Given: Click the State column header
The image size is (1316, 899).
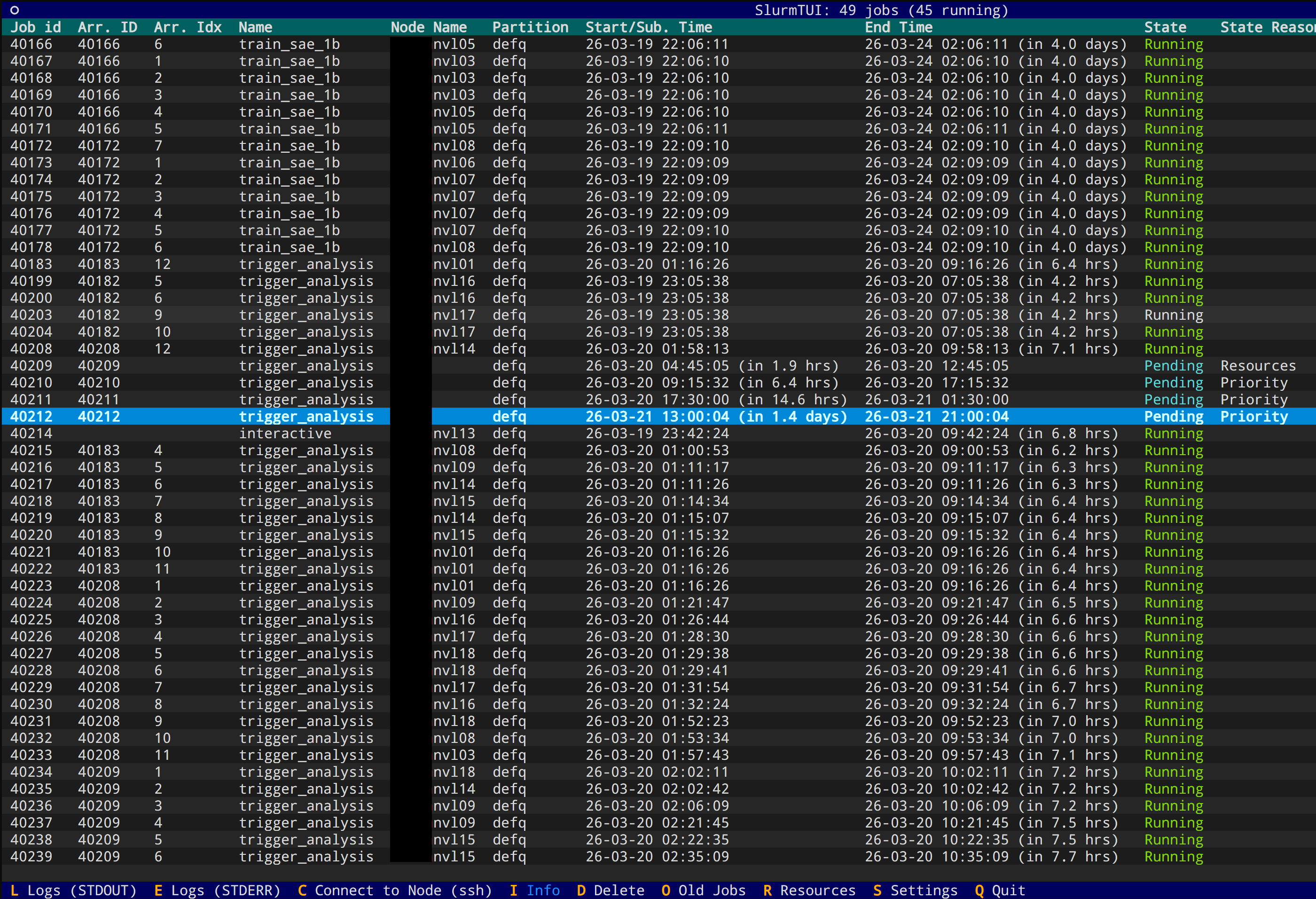Looking at the screenshot, I should click(x=1165, y=27).
